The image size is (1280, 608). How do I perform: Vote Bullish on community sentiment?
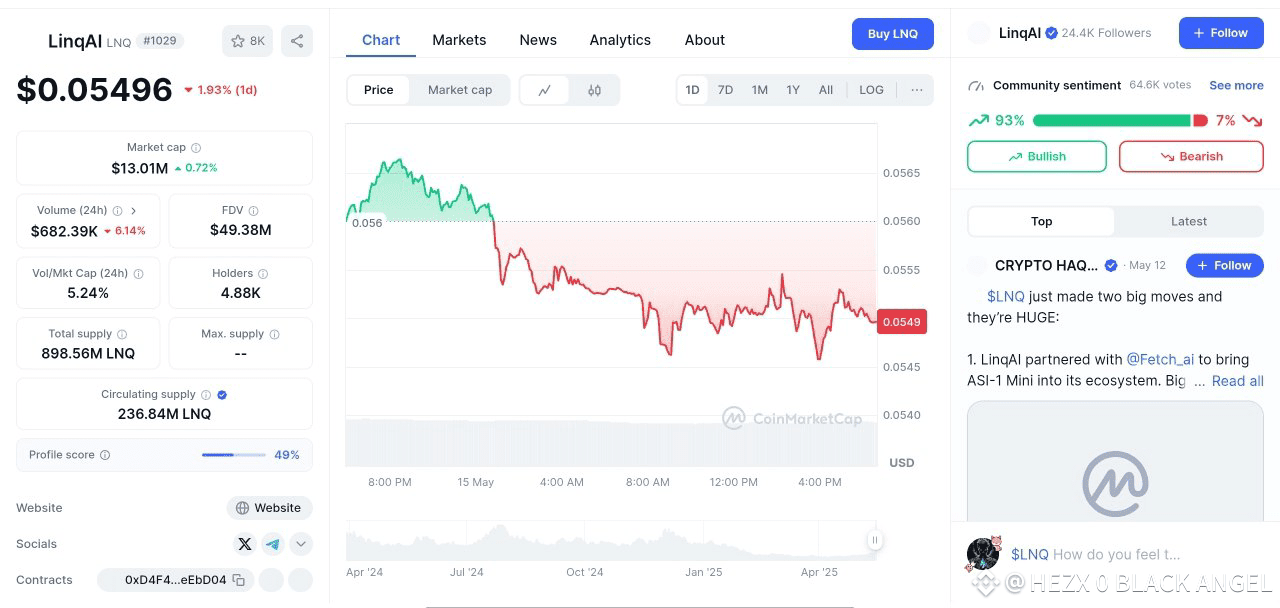tap(1037, 157)
